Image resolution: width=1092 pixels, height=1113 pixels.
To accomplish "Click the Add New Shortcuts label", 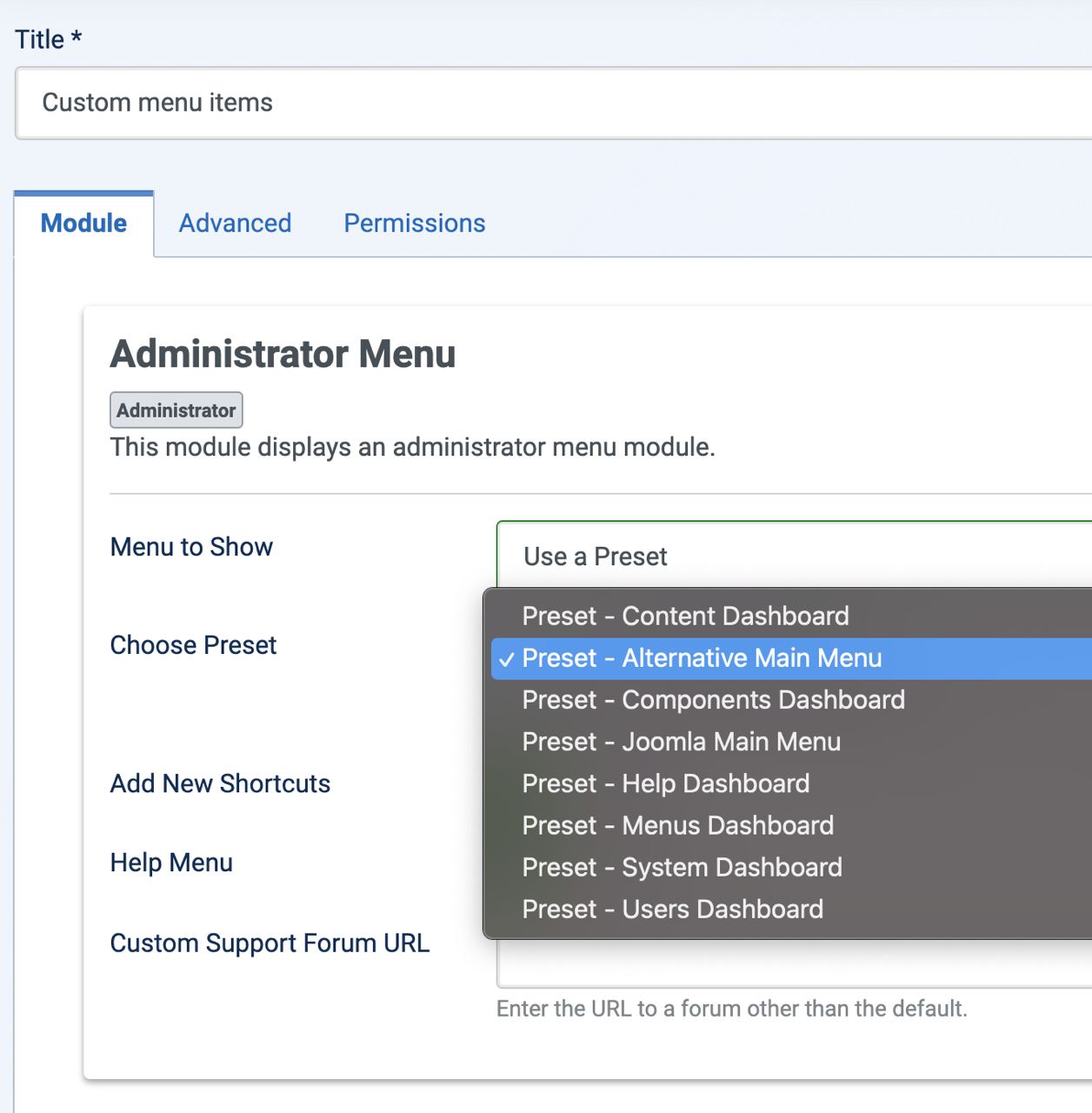I will (x=220, y=783).
